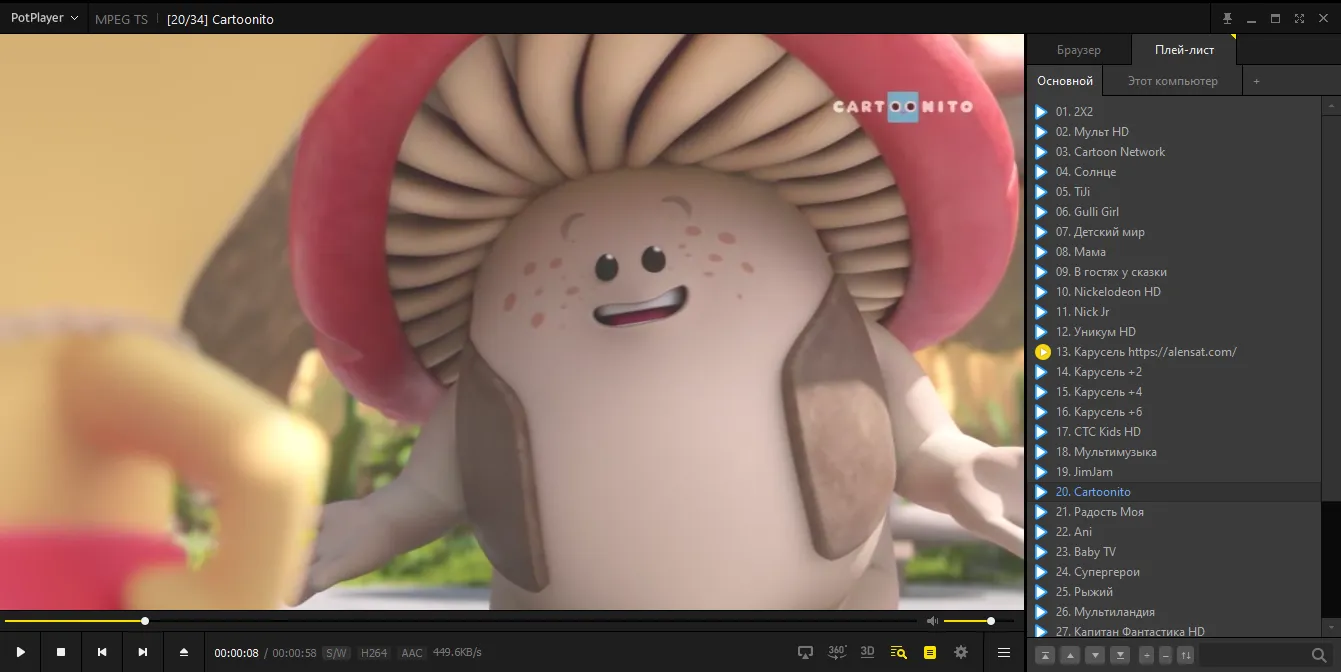
Task: Toggle the S/W decoder indicator
Action: (336, 653)
